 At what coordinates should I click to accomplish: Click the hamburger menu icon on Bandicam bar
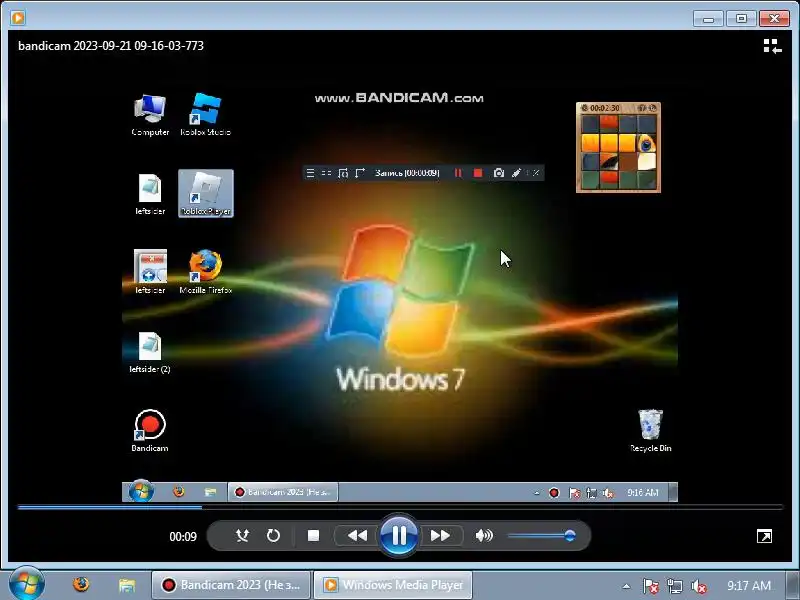click(x=310, y=173)
